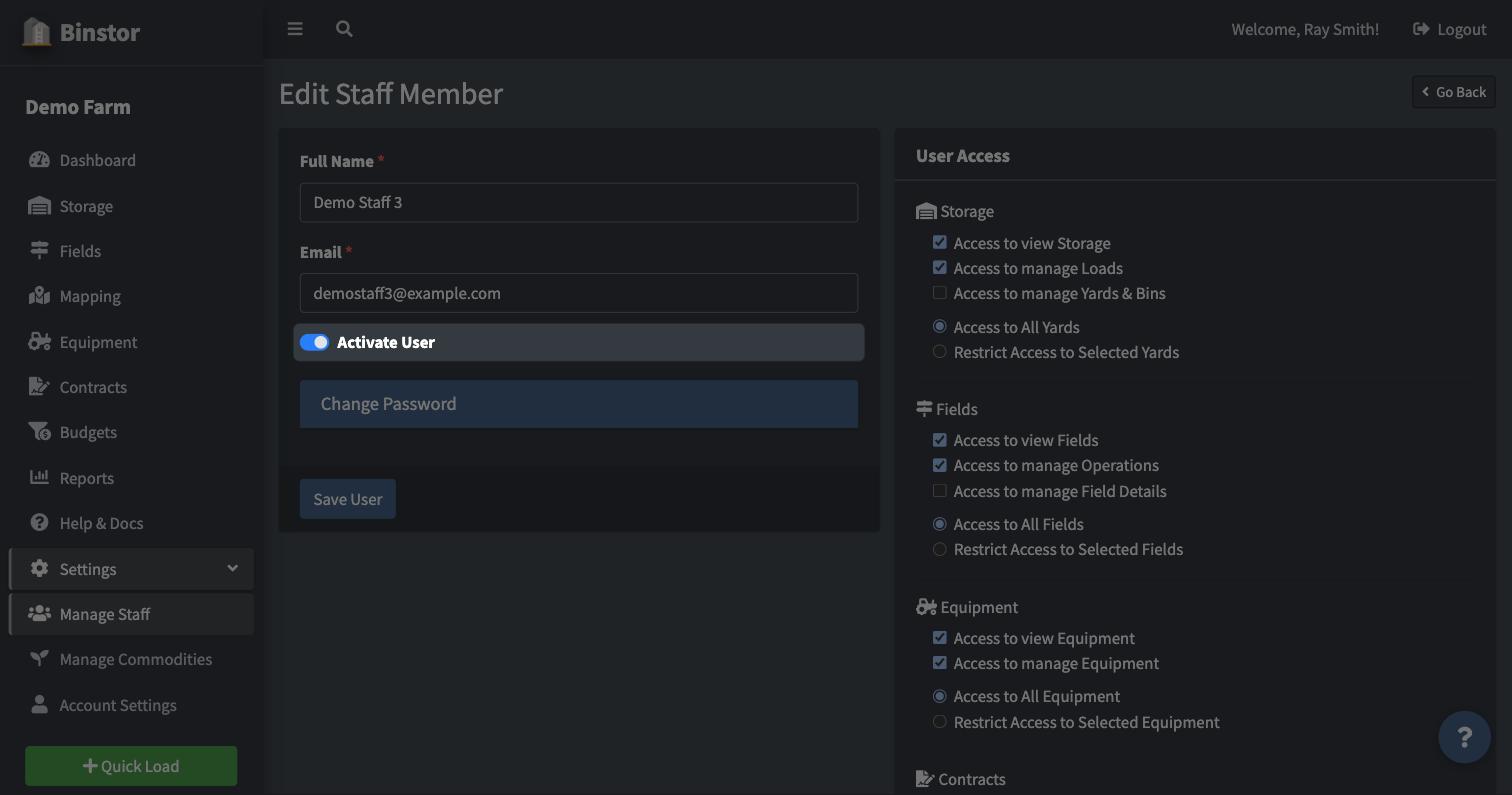Open the round help bubble button

pos(1464,737)
